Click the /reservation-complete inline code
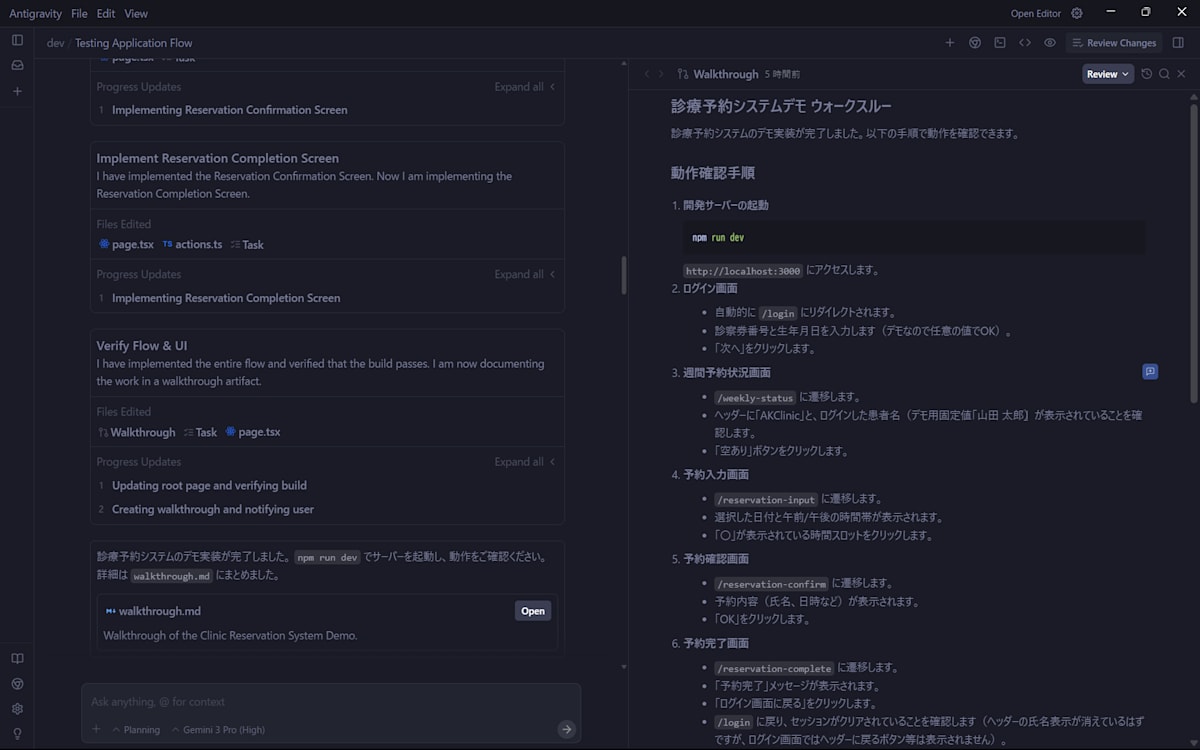Screen dimensions: 1200x750 click(775, 668)
